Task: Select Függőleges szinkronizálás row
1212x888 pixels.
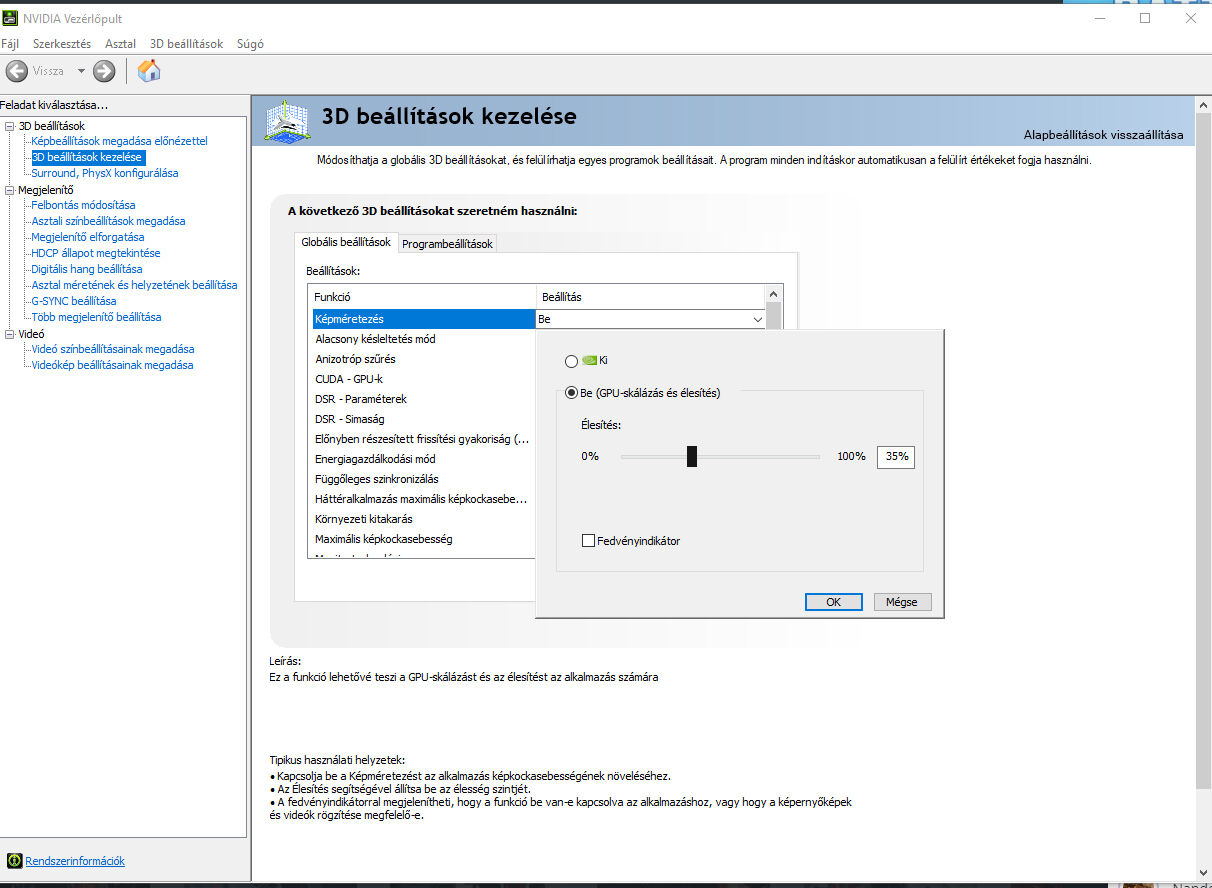Action: tap(425, 479)
